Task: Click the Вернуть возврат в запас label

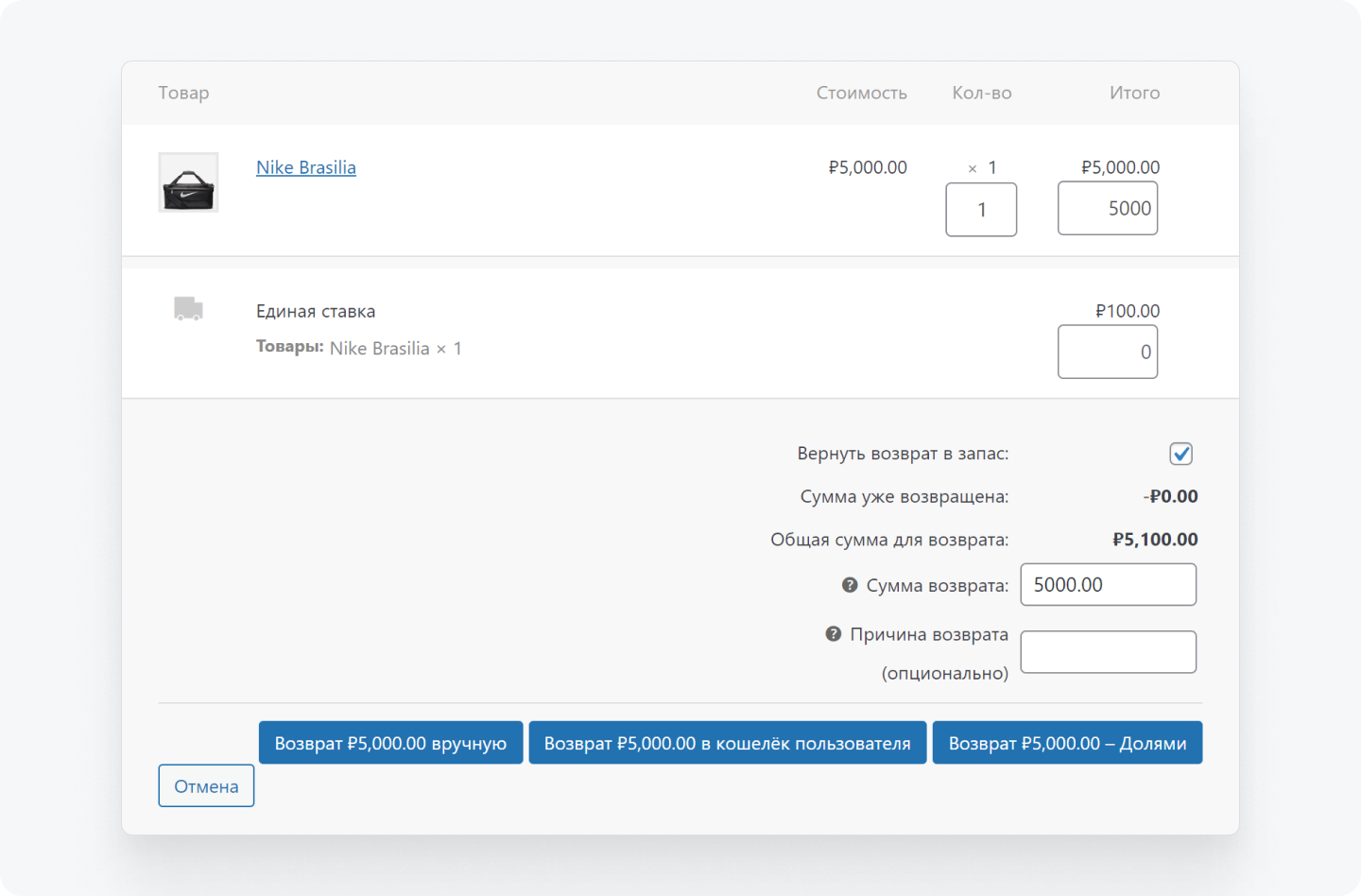Action: 903,454
